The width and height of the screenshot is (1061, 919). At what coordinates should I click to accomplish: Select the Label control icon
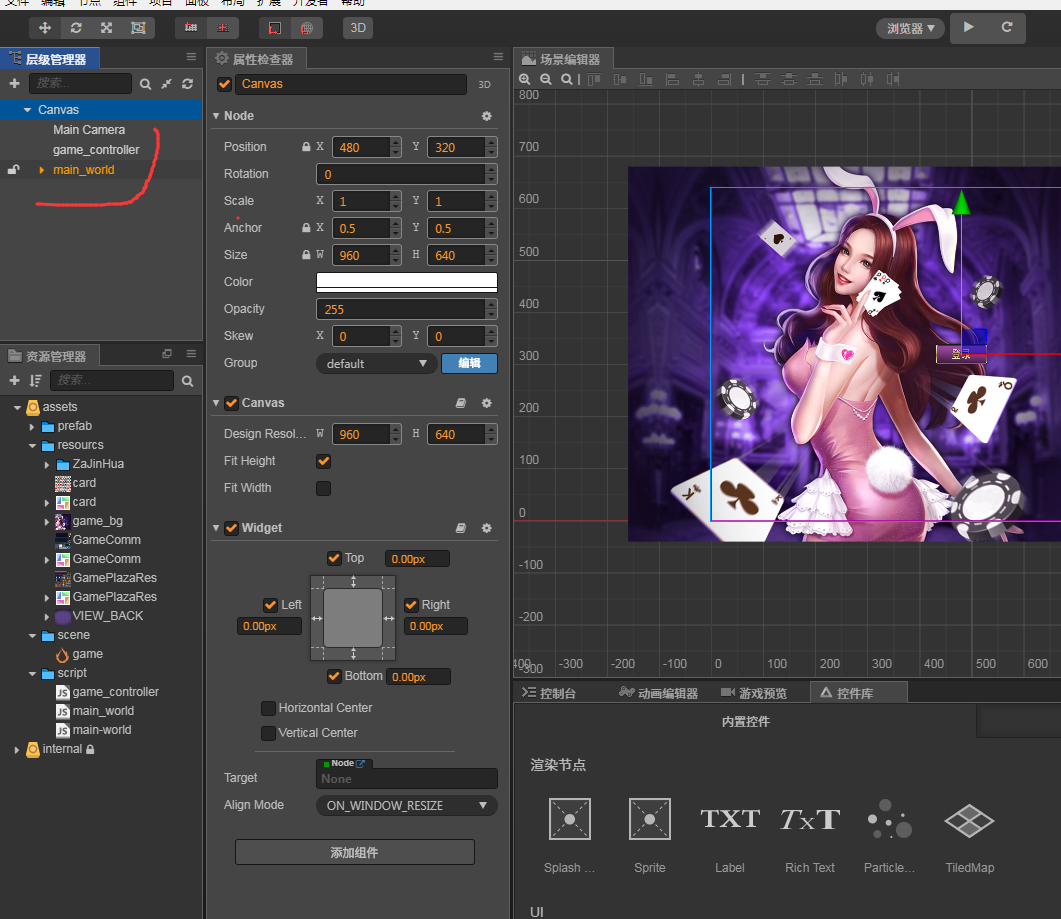[x=729, y=819]
